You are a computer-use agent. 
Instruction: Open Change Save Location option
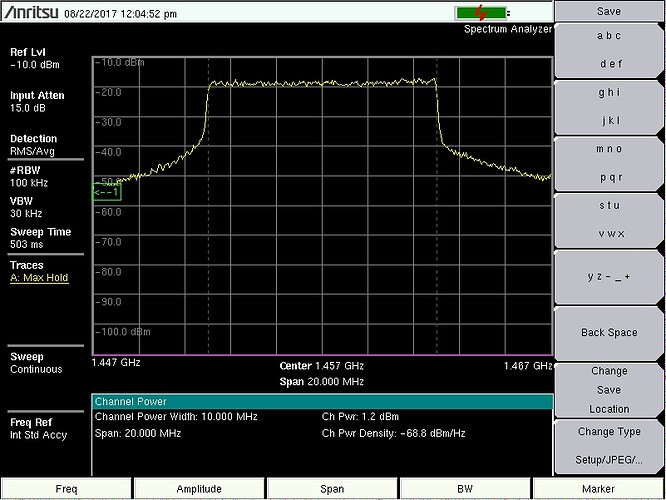[609, 390]
